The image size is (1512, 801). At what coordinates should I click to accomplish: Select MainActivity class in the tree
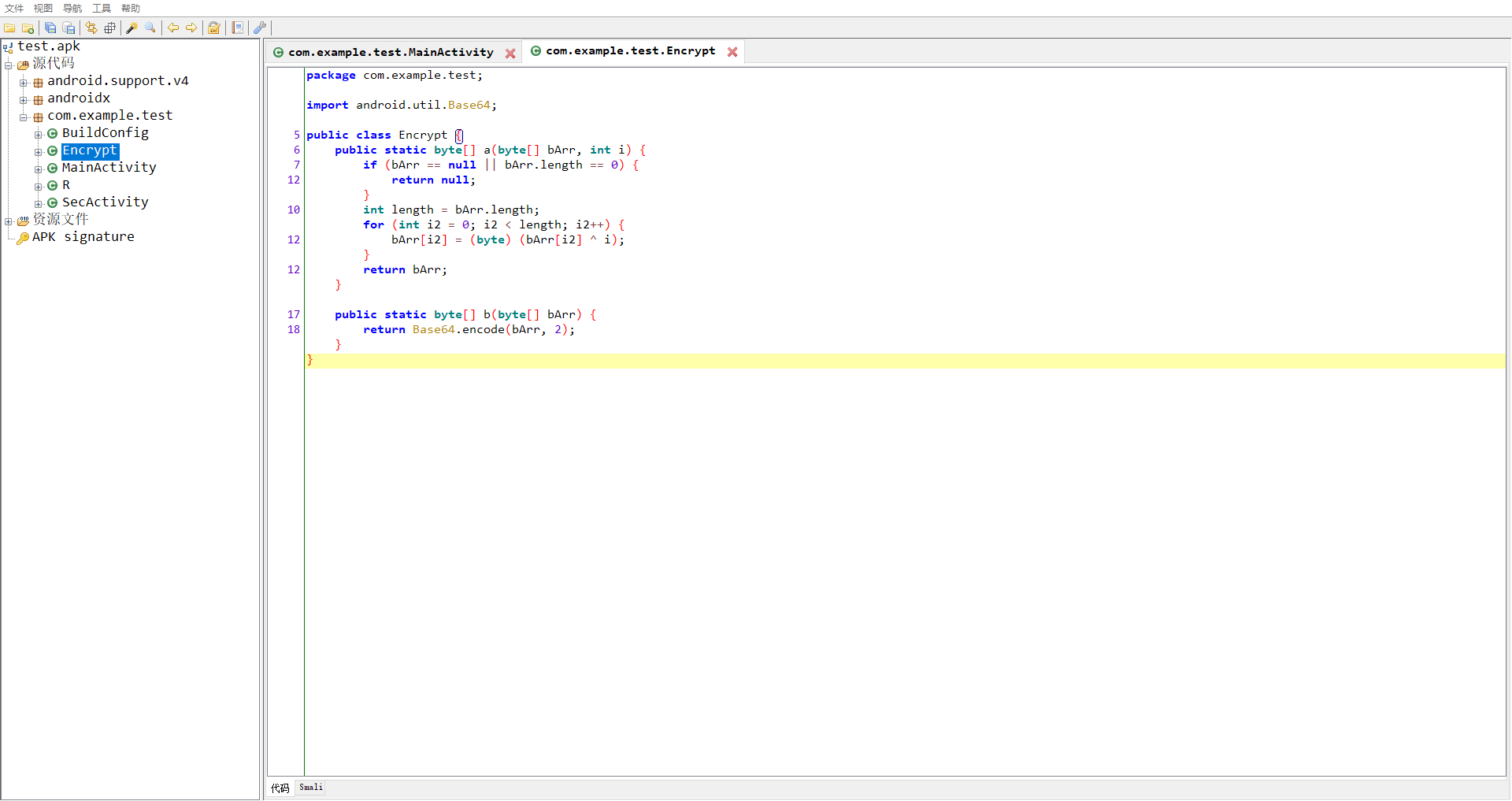[109, 168]
